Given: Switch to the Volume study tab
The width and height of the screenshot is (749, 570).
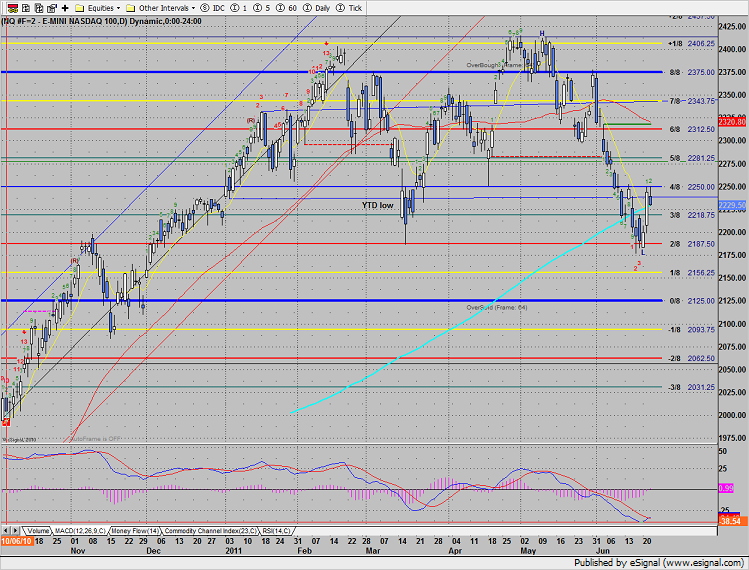Looking at the screenshot, I should [36, 530].
